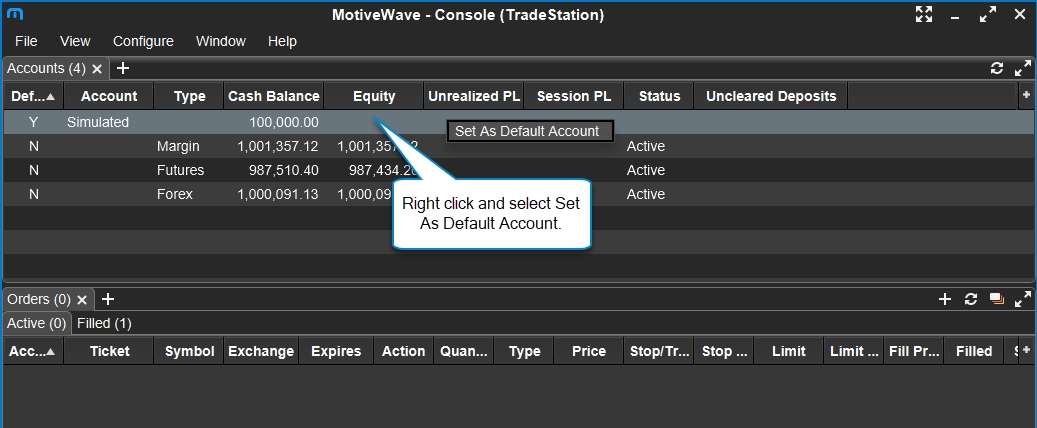Add a tab next to Accounts tab
The height and width of the screenshot is (428, 1037).
click(123, 69)
